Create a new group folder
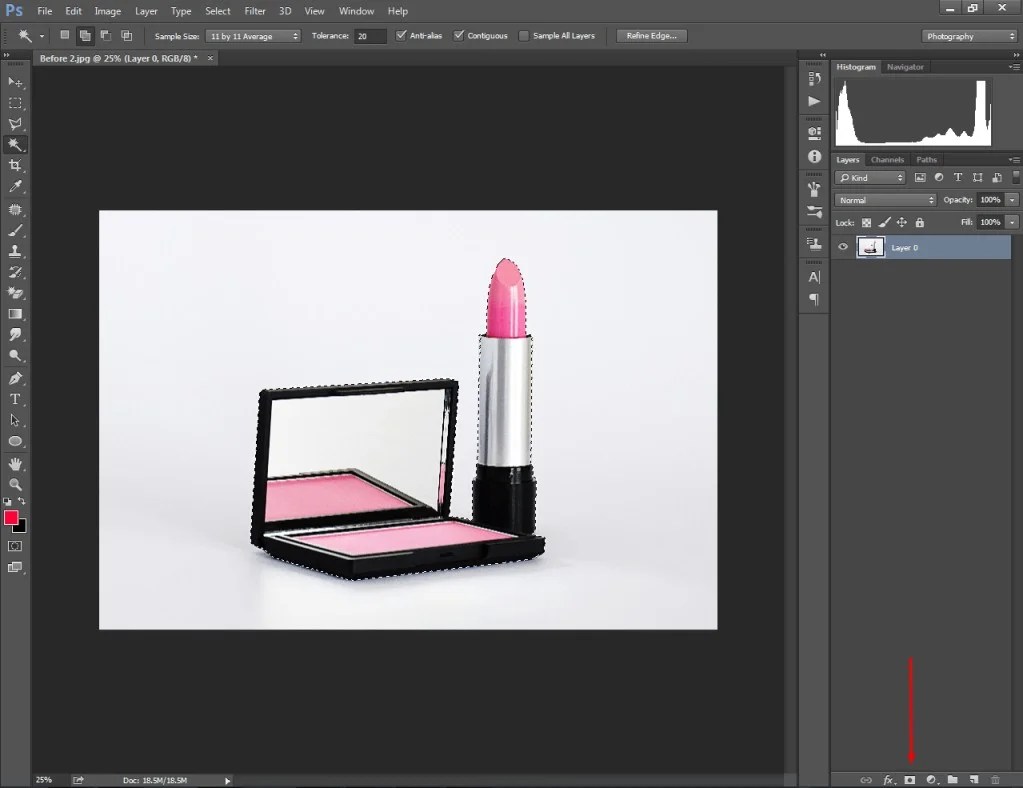 953,780
